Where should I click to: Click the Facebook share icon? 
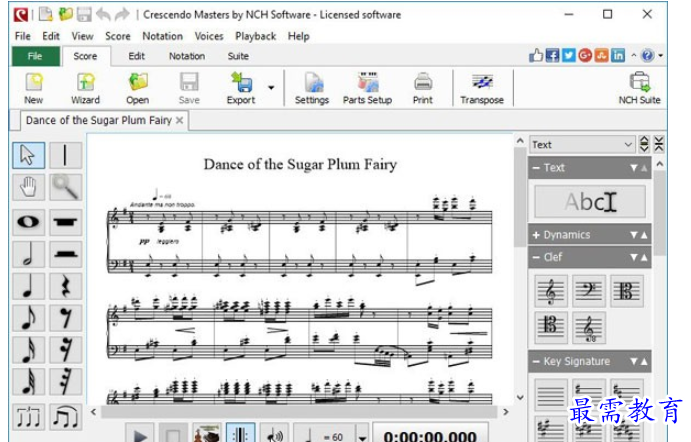tap(552, 56)
